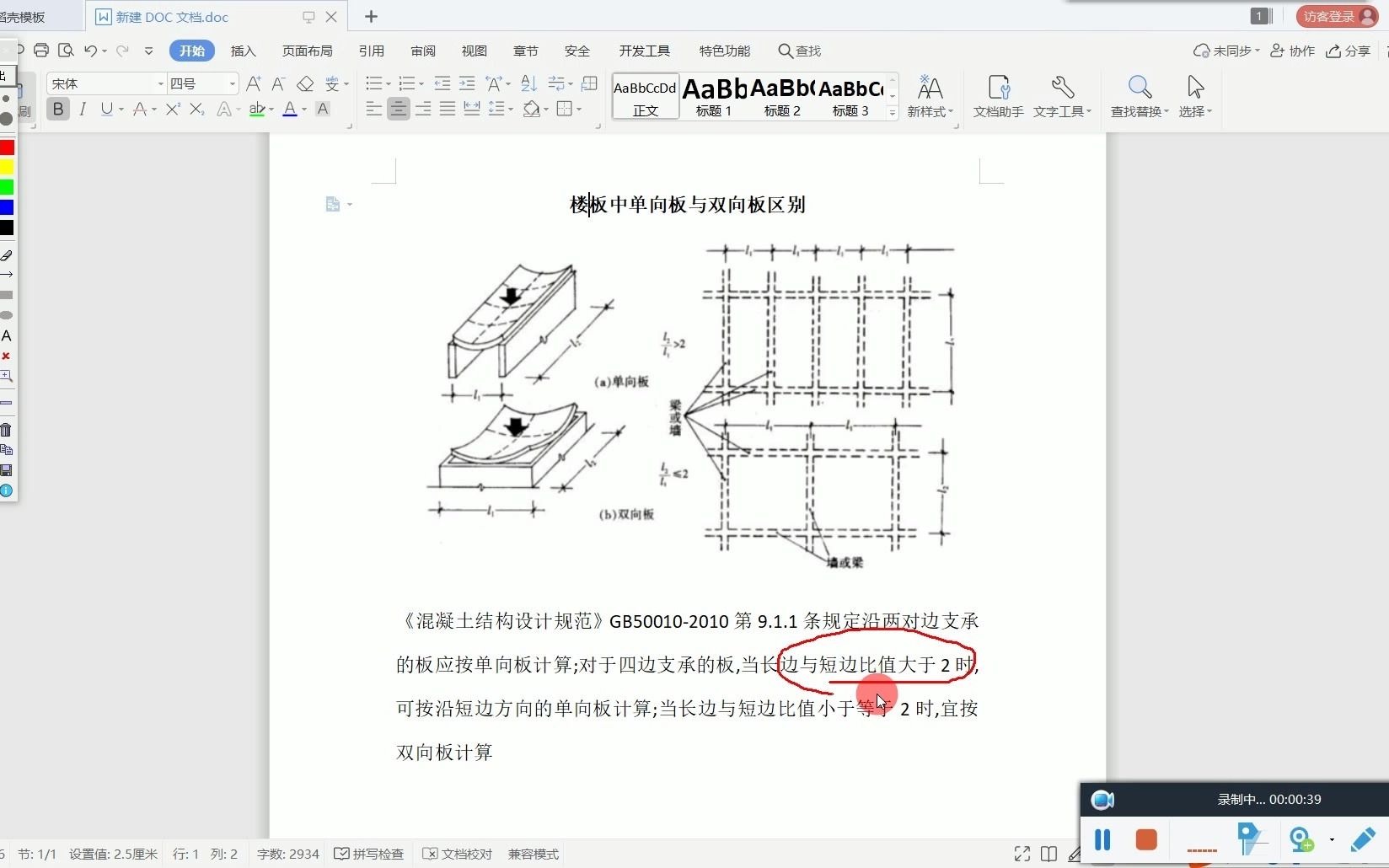
Task: Open 文档助手
Action: (x=999, y=96)
